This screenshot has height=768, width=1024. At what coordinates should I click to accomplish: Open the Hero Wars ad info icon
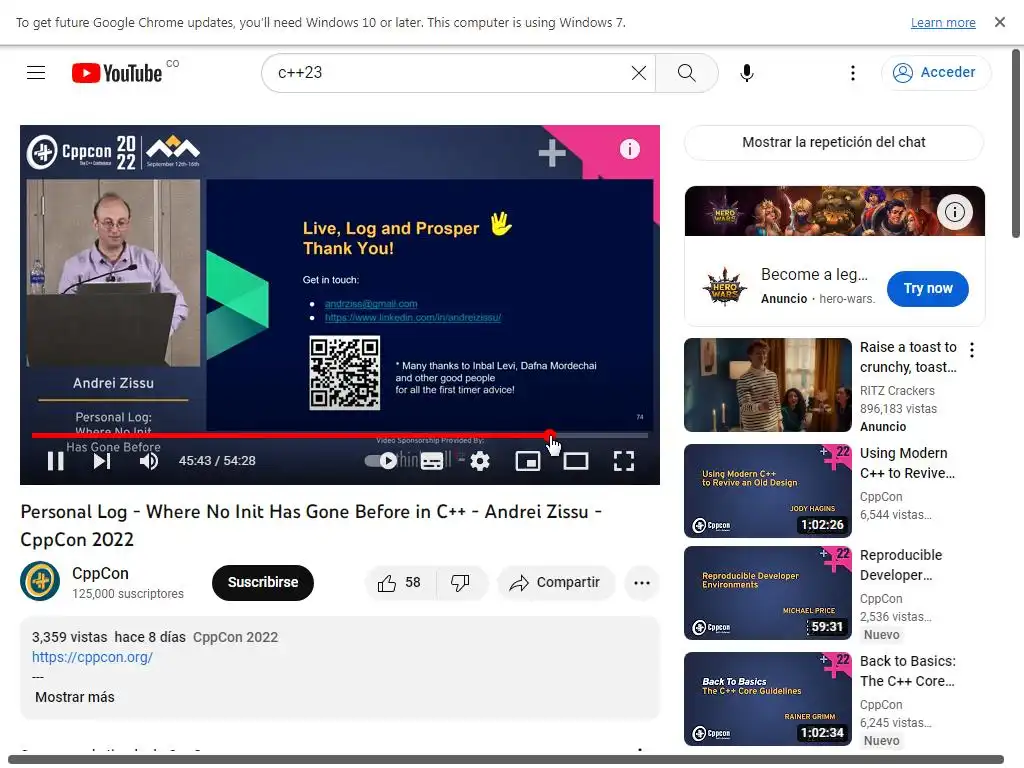(x=955, y=212)
